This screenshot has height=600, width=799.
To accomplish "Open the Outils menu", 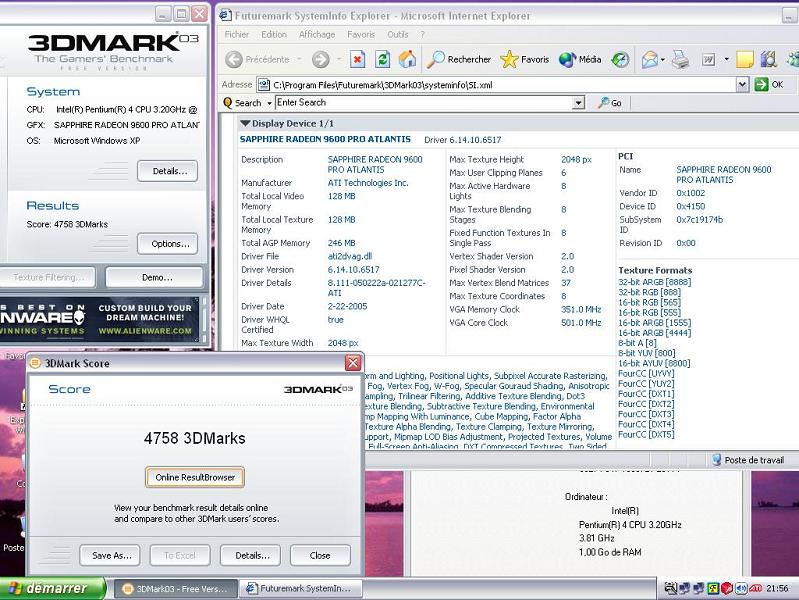I will point(397,35).
